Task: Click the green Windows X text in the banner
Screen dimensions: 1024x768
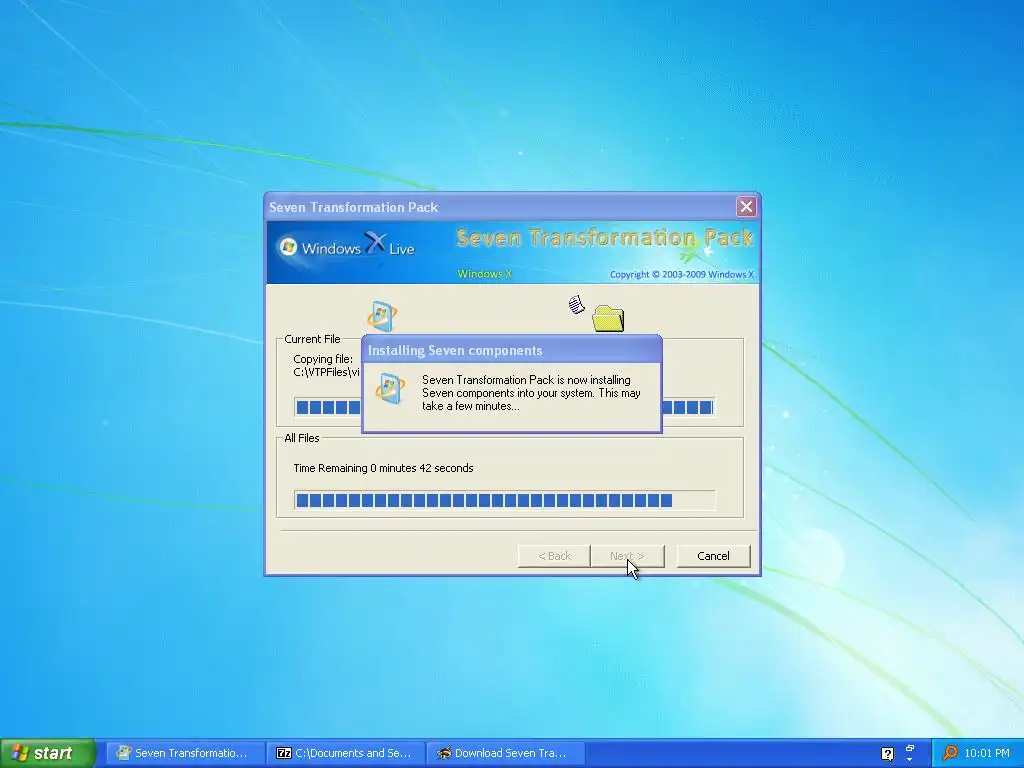Action: click(x=485, y=274)
